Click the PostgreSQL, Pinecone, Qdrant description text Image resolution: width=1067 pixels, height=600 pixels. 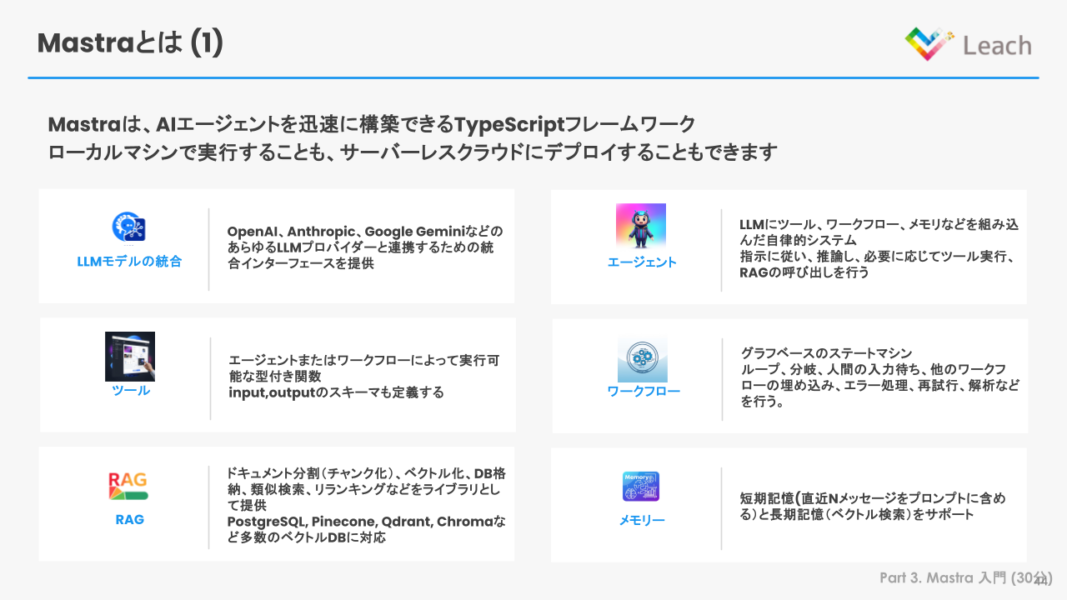click(366, 529)
